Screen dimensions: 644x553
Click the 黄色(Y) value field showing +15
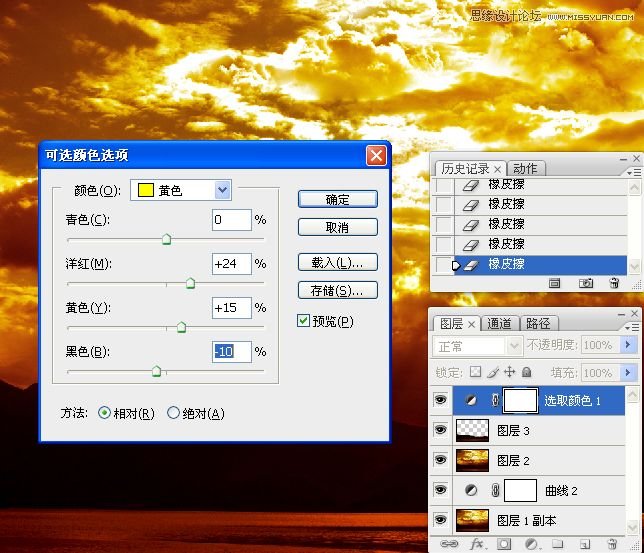tap(232, 308)
